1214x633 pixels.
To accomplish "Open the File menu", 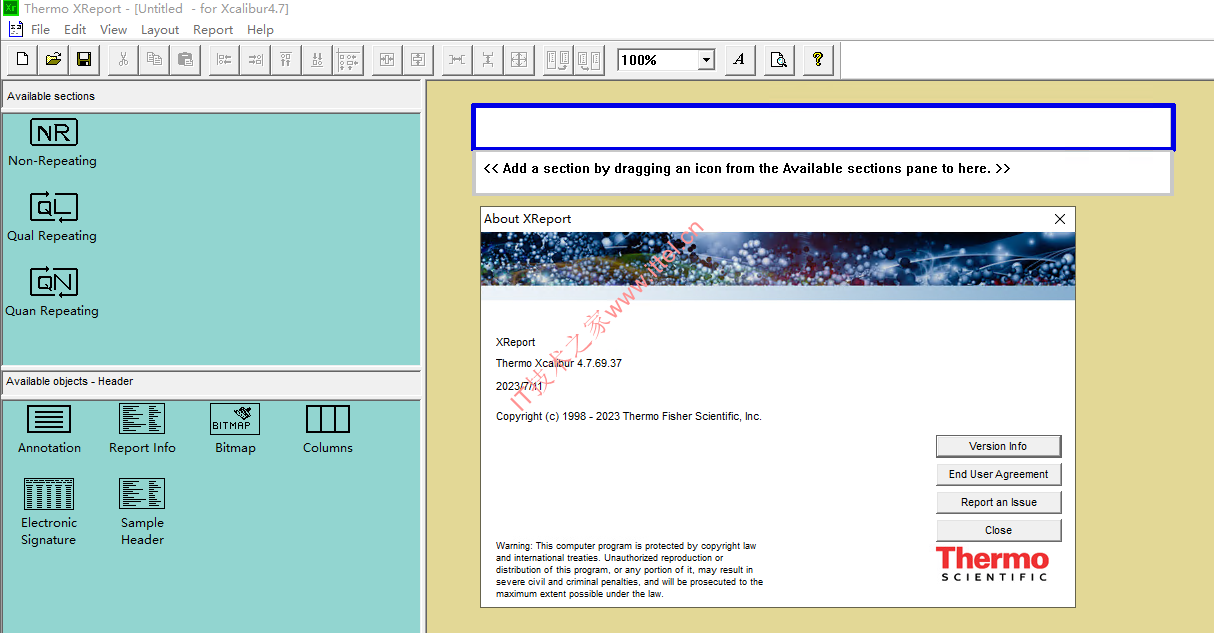I will [40, 30].
